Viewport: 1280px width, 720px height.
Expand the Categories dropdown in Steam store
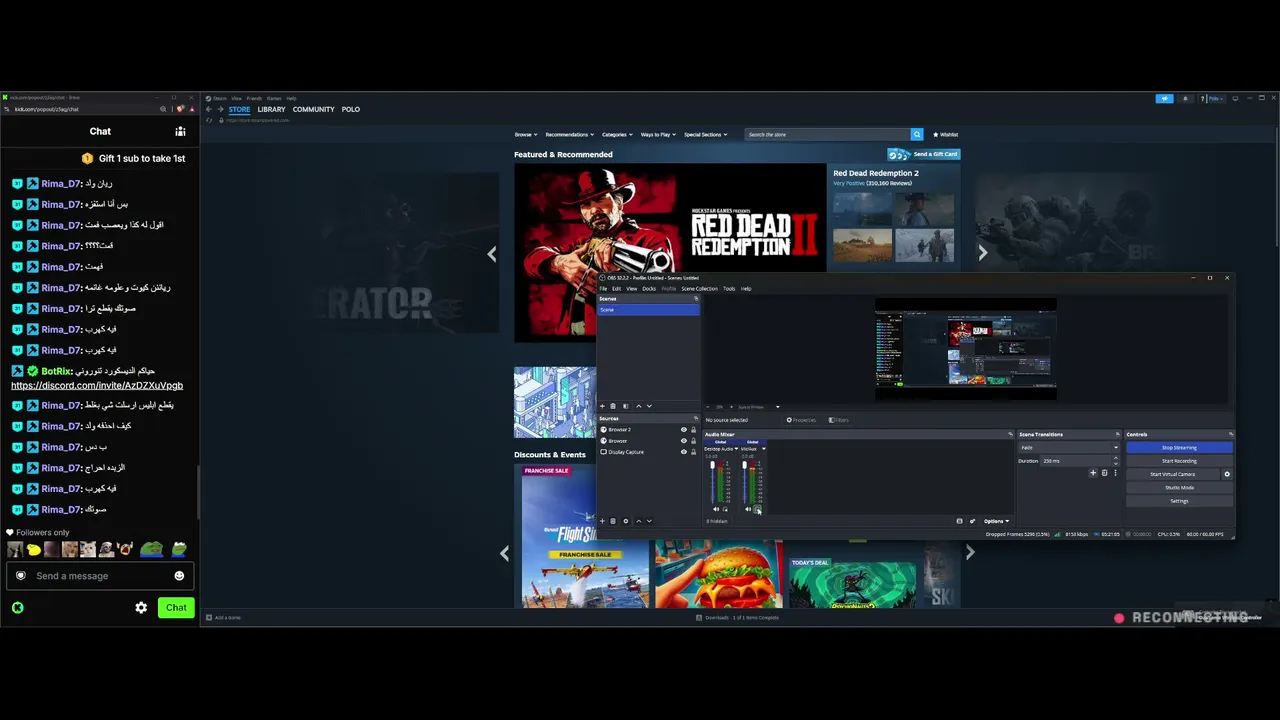617,134
